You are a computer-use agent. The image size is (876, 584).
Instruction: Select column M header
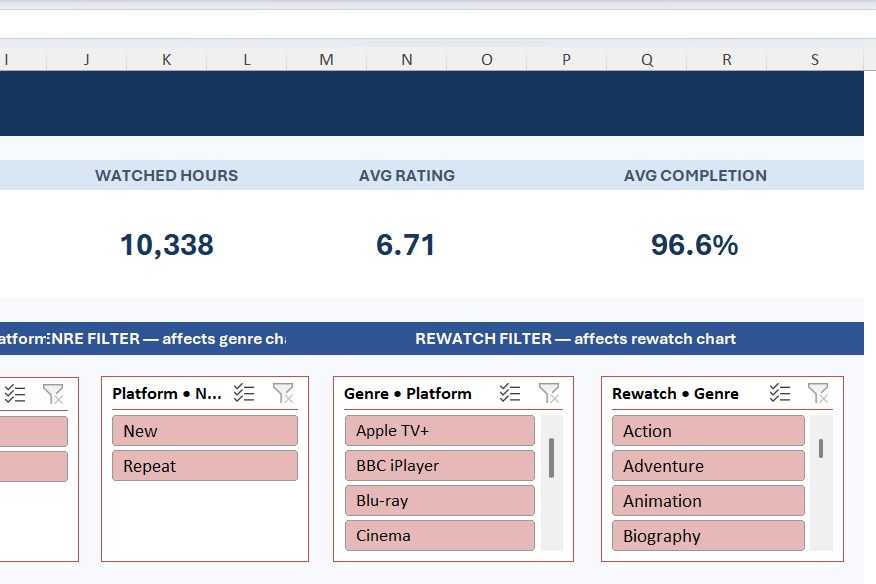[326, 59]
